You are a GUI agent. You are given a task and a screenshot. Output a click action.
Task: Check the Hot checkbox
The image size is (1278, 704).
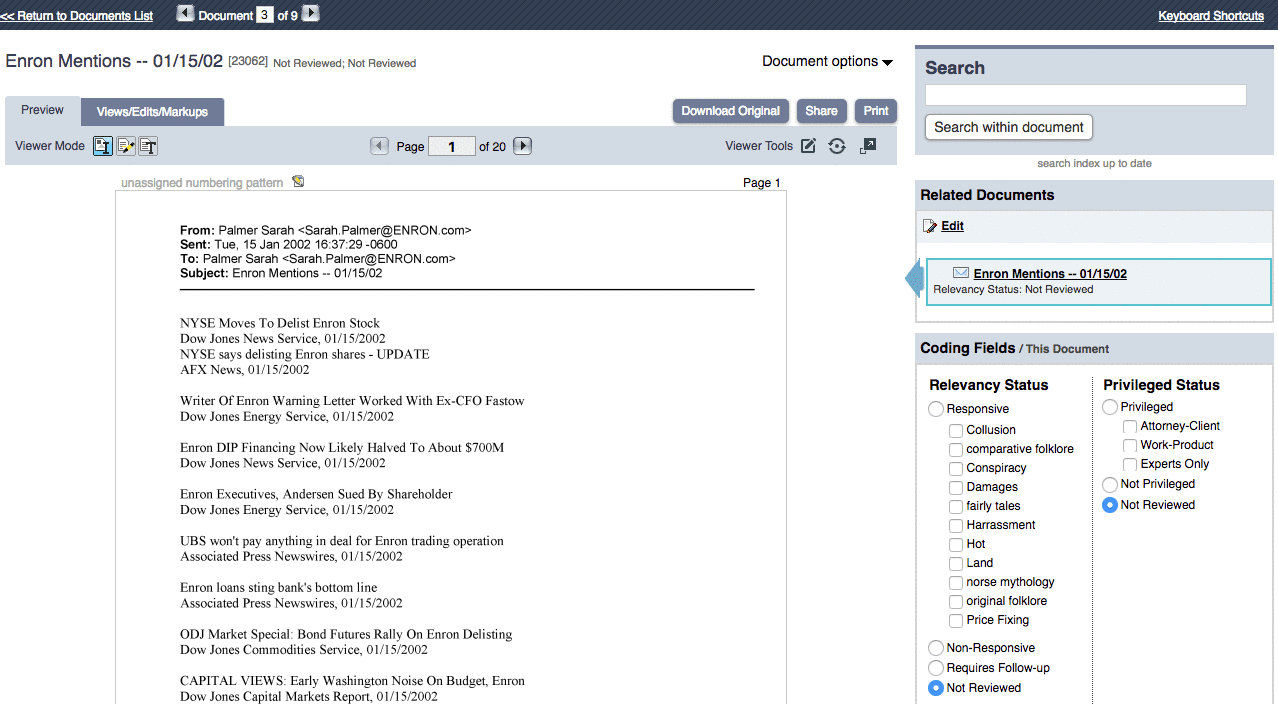(x=956, y=544)
